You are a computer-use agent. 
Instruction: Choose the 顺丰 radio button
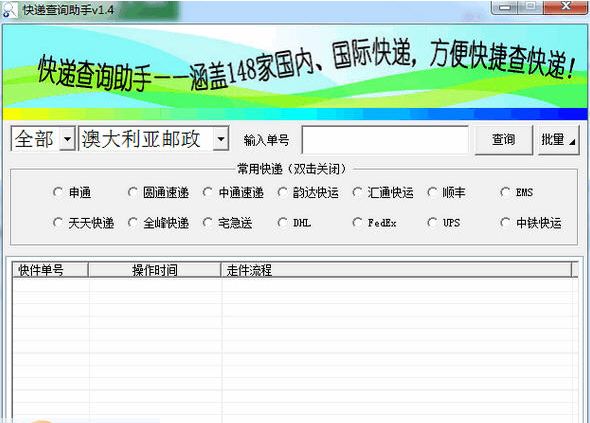pyautogui.click(x=432, y=192)
